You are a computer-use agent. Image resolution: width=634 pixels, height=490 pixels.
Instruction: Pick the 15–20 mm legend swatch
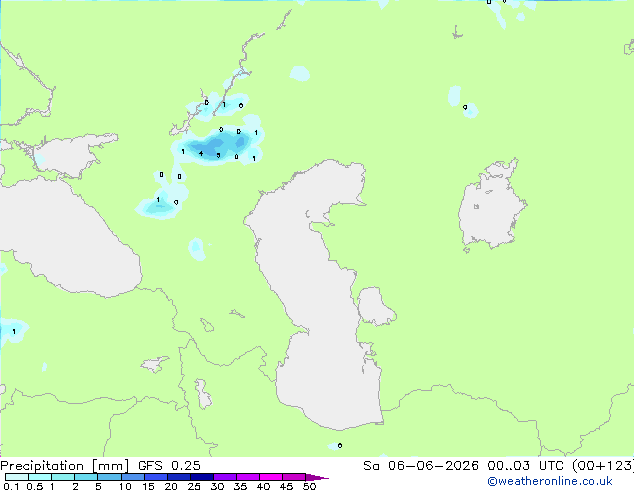coord(156,477)
